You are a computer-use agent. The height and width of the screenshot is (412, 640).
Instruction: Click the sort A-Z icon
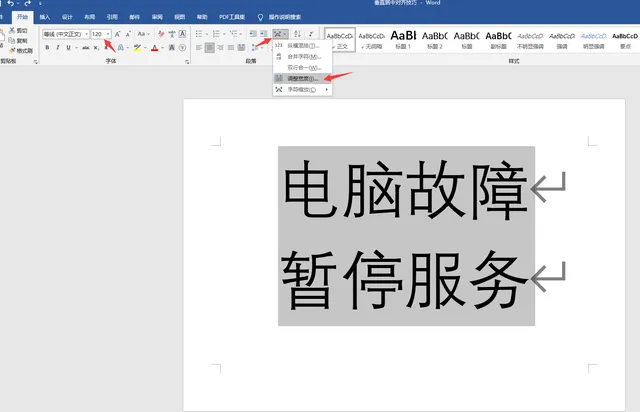point(298,34)
